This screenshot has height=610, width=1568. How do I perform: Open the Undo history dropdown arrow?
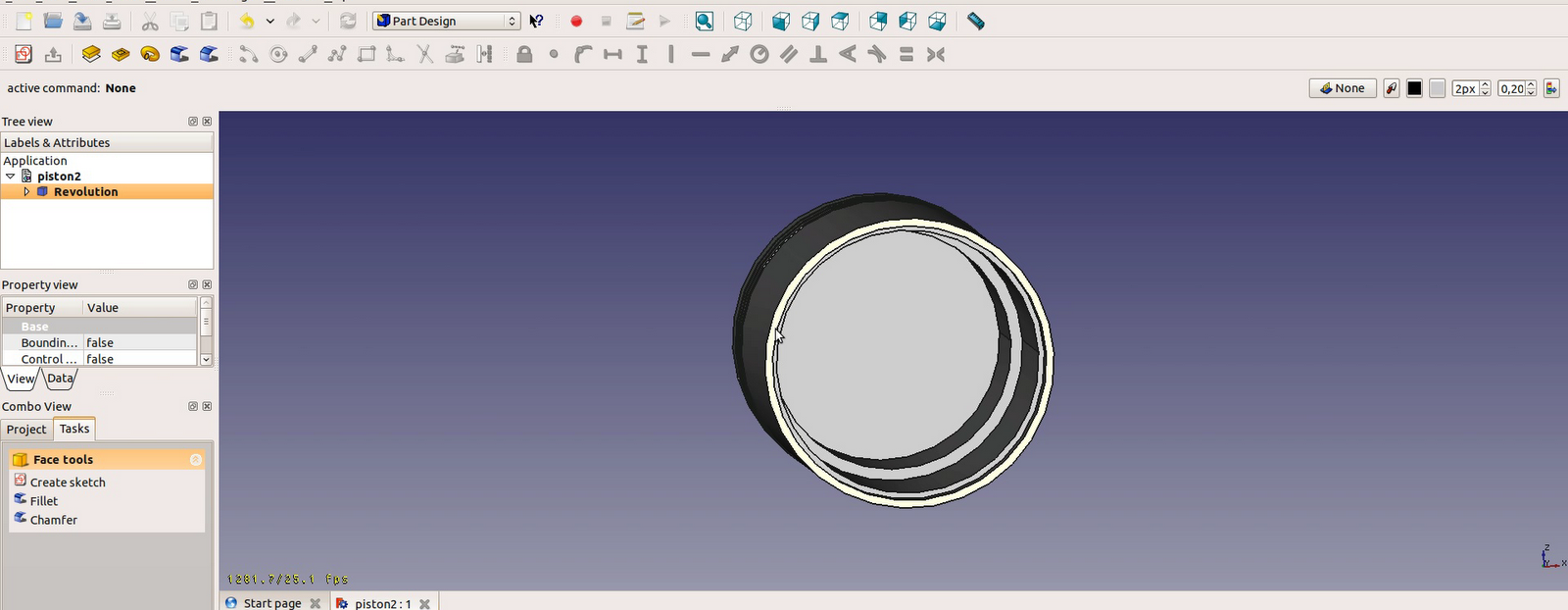coord(269,21)
